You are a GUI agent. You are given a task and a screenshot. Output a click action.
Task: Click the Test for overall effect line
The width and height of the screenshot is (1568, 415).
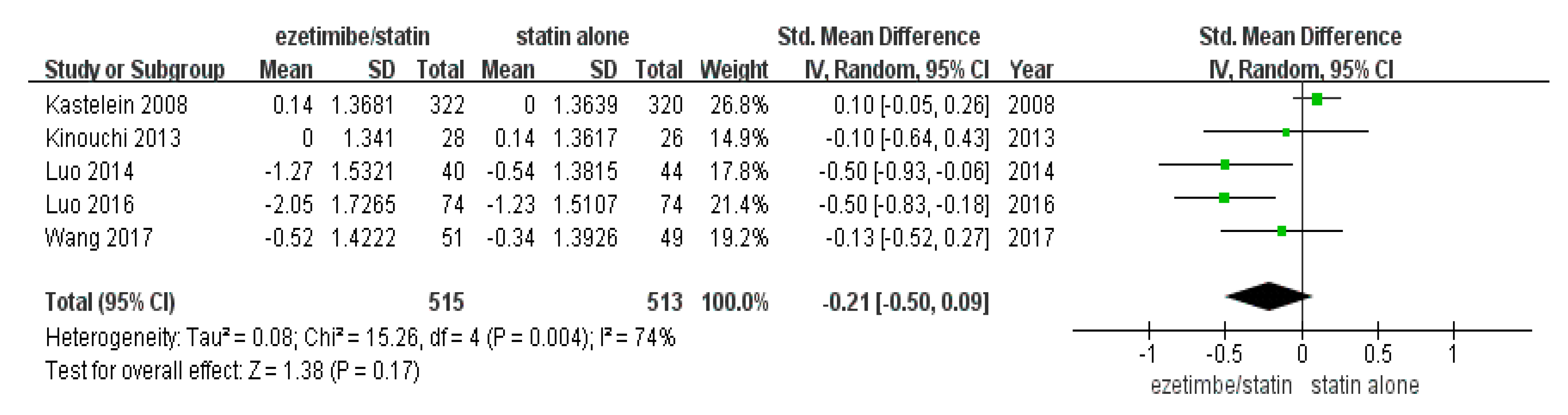click(x=232, y=370)
